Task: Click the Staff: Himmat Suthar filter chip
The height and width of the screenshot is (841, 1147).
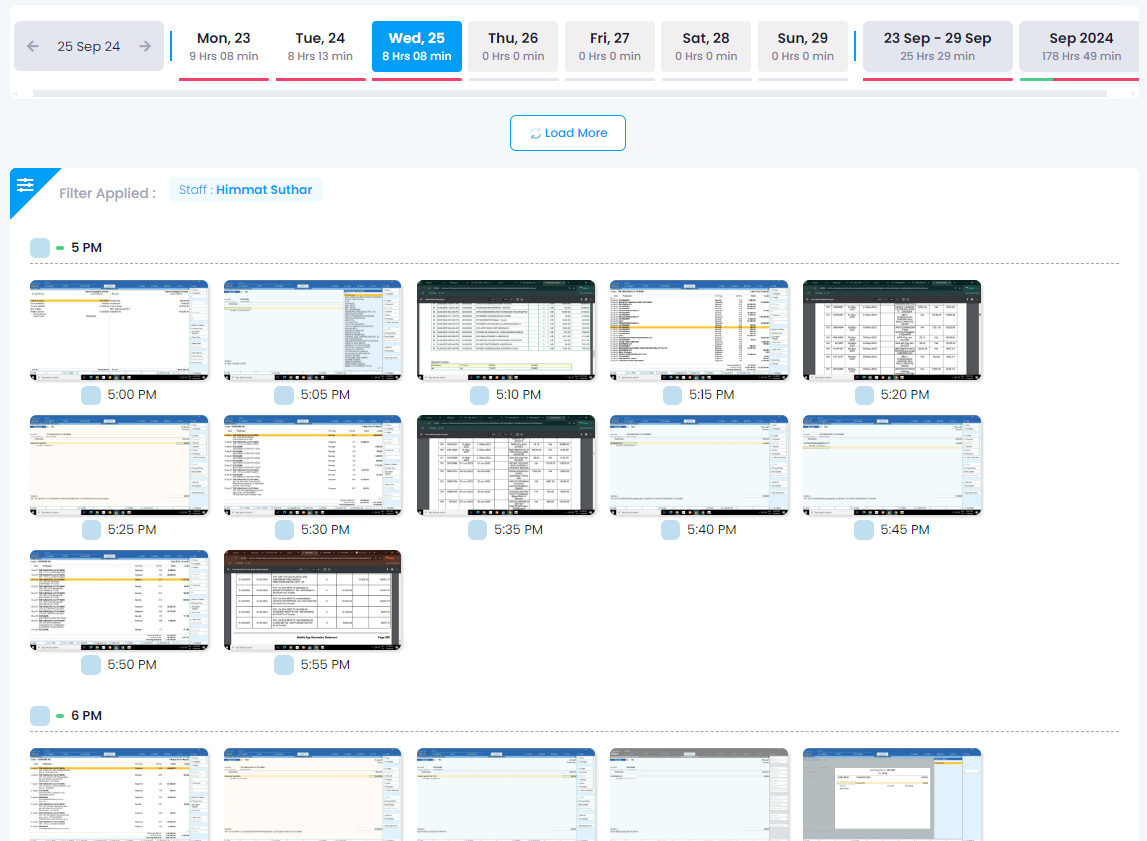Action: click(x=245, y=190)
